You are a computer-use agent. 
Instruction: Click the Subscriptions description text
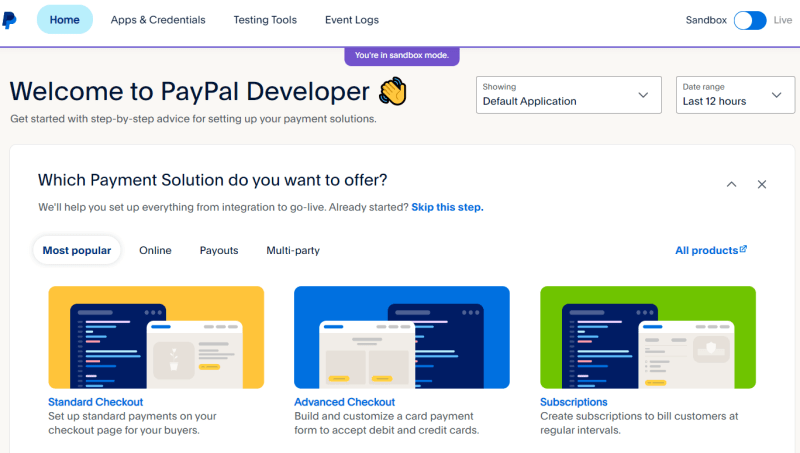point(639,423)
